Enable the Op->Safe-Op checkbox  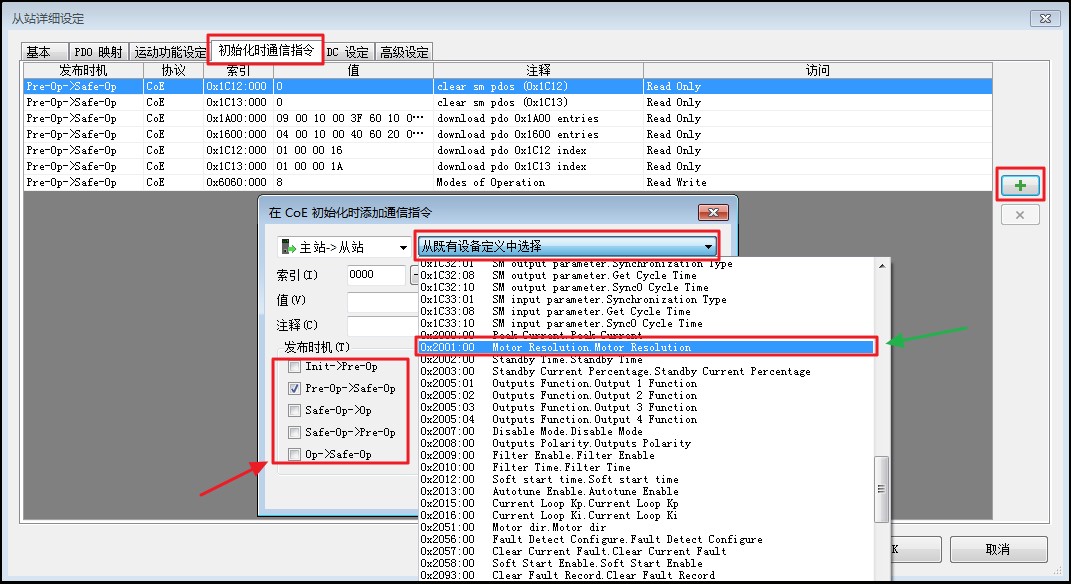[x=294, y=455]
